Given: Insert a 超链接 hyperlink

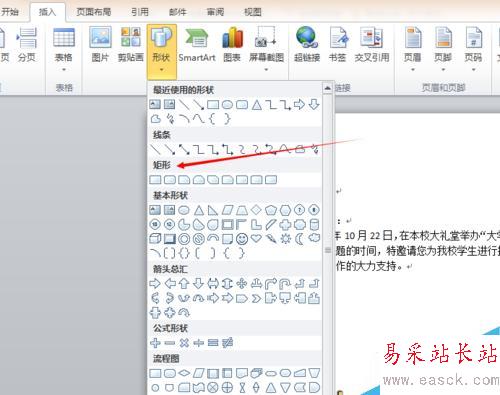Looking at the screenshot, I should [x=307, y=45].
